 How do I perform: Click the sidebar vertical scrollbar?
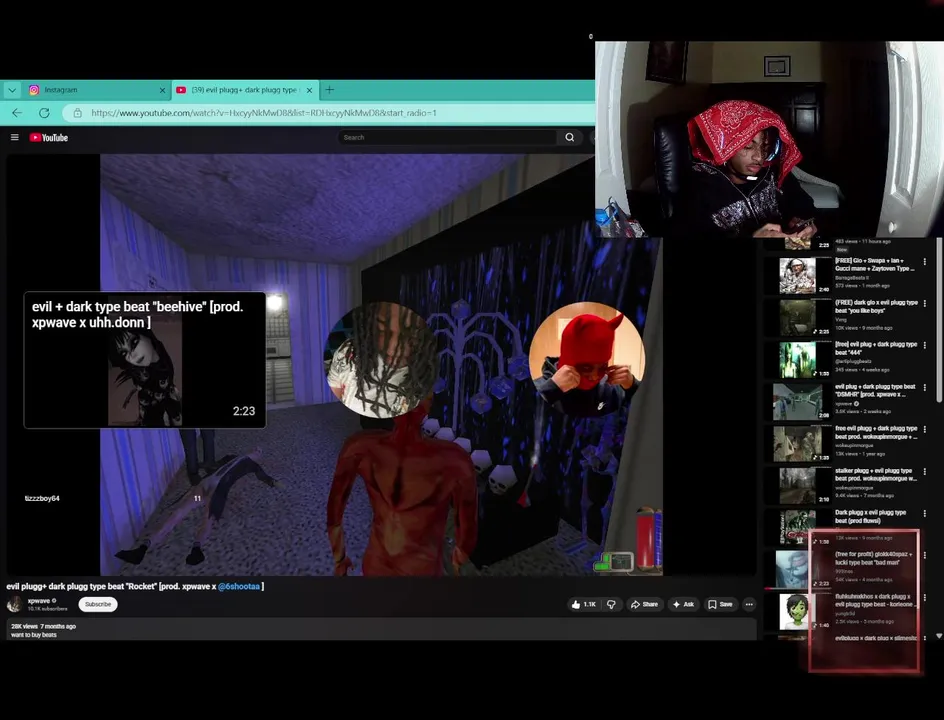tap(939, 322)
